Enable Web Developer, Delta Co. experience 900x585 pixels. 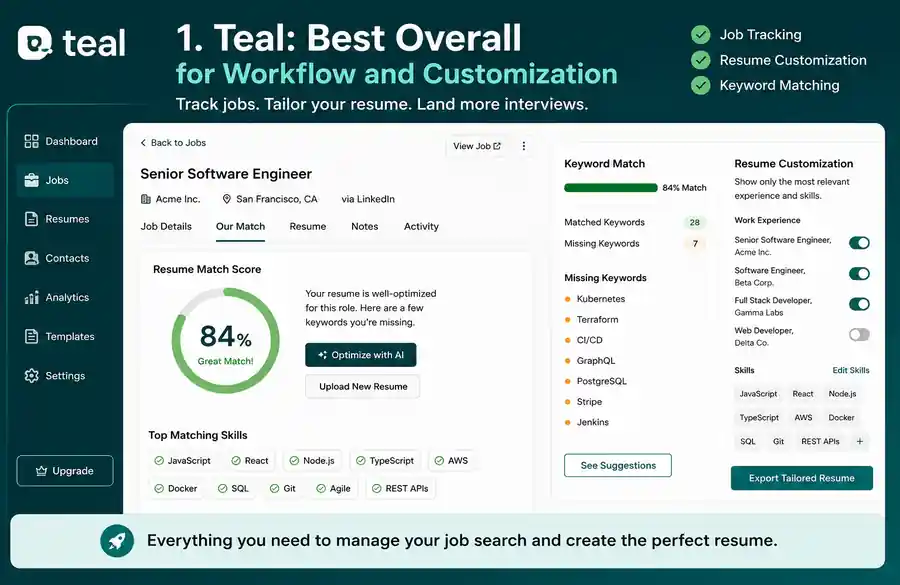[x=859, y=334]
